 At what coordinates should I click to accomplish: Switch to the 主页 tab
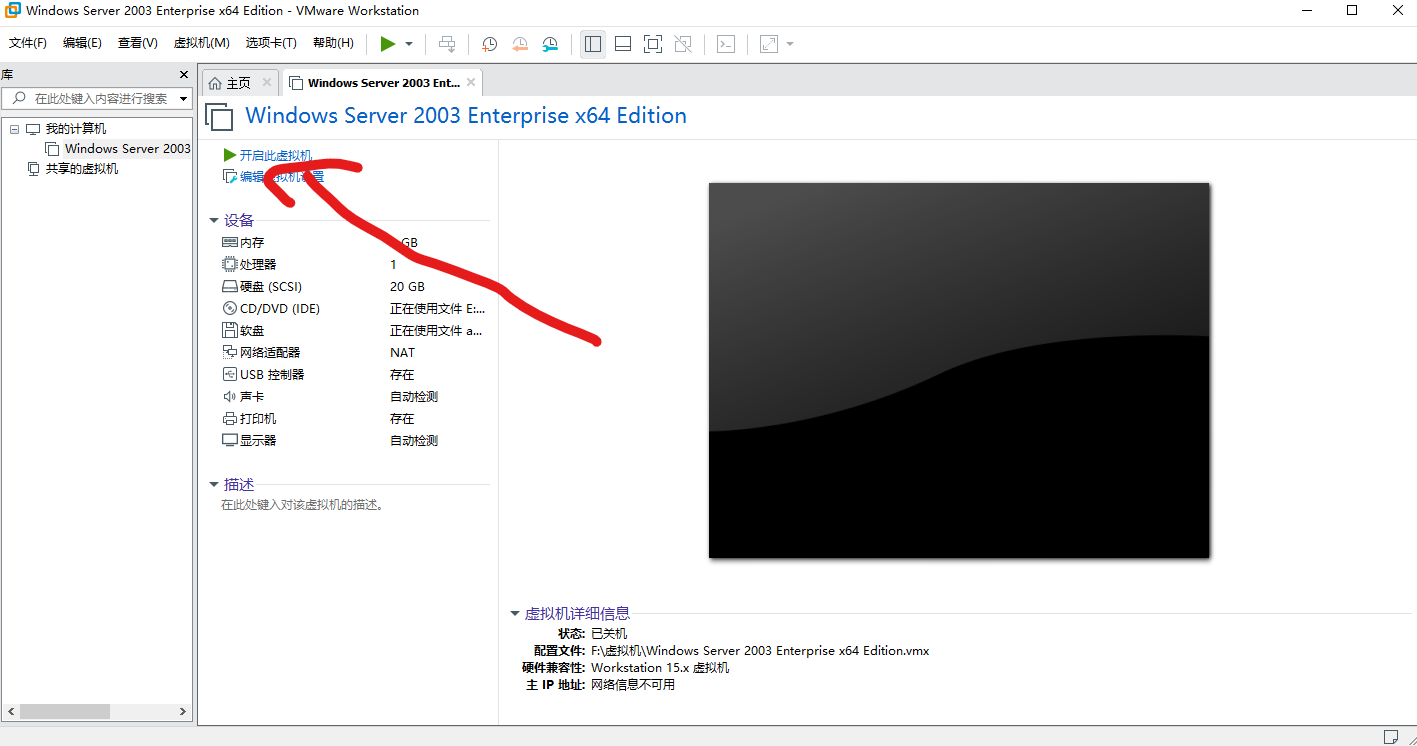(230, 83)
